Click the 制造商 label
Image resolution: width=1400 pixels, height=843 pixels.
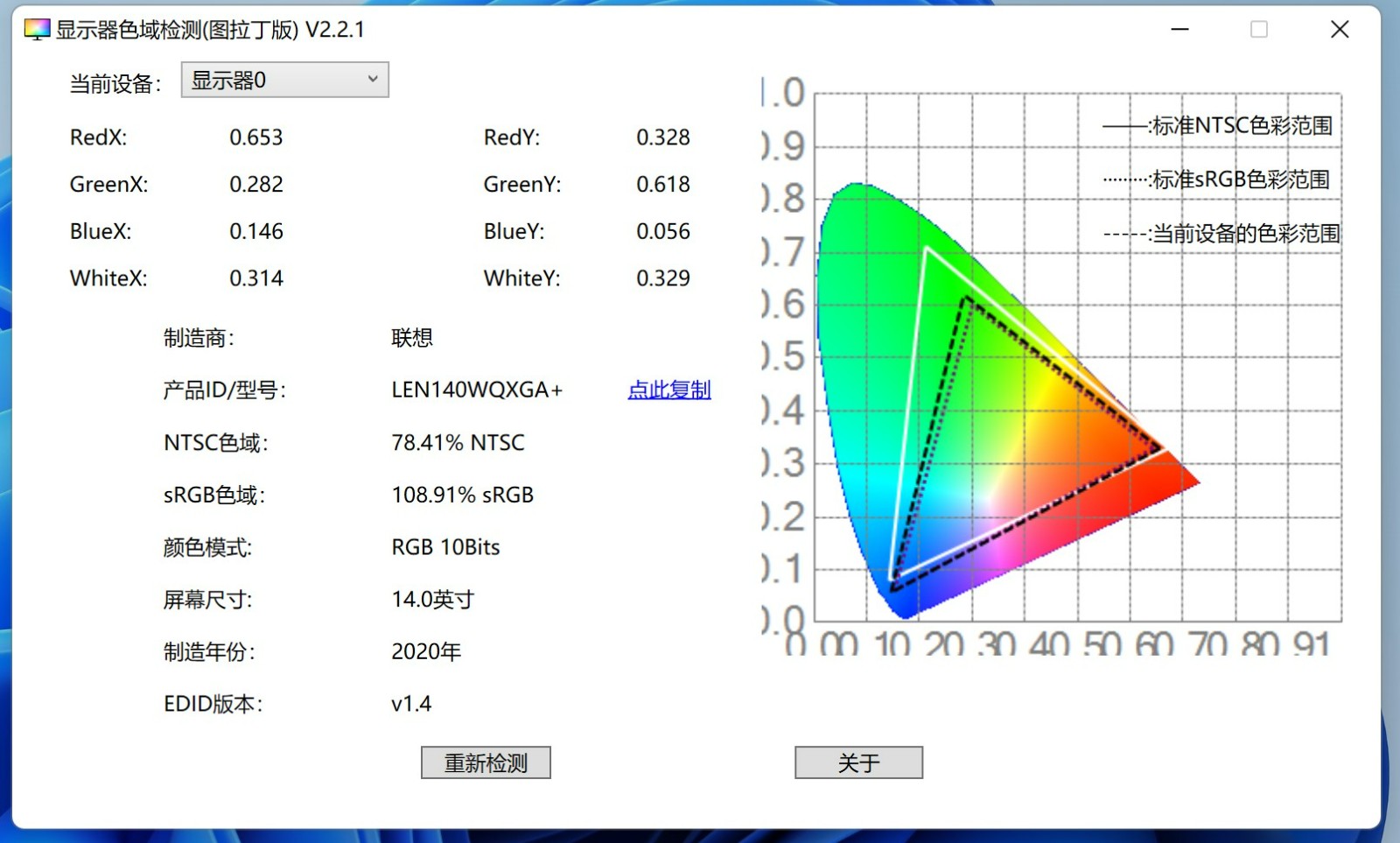pos(199,338)
